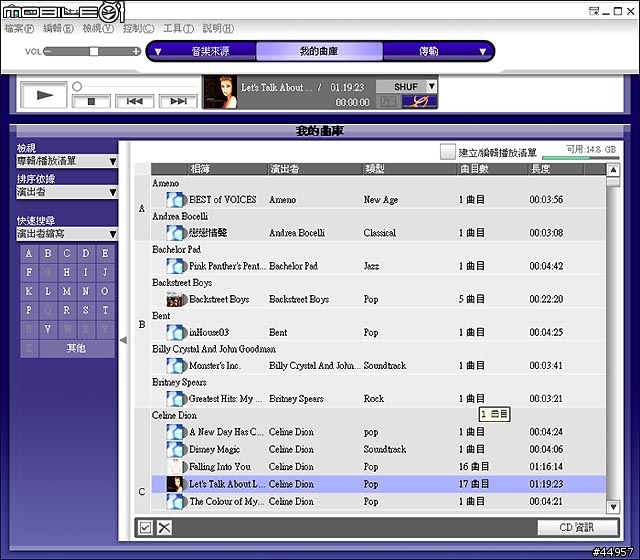640x560 pixels.
Task: Expand the 快速搜尋 dropdown
Action: coord(113,234)
